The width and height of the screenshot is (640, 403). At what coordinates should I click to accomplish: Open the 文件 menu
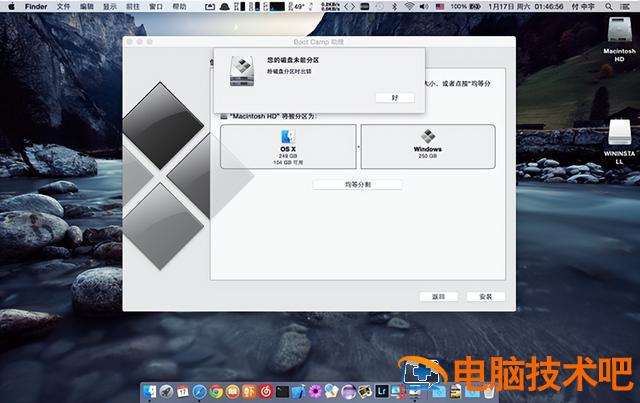coord(63,7)
